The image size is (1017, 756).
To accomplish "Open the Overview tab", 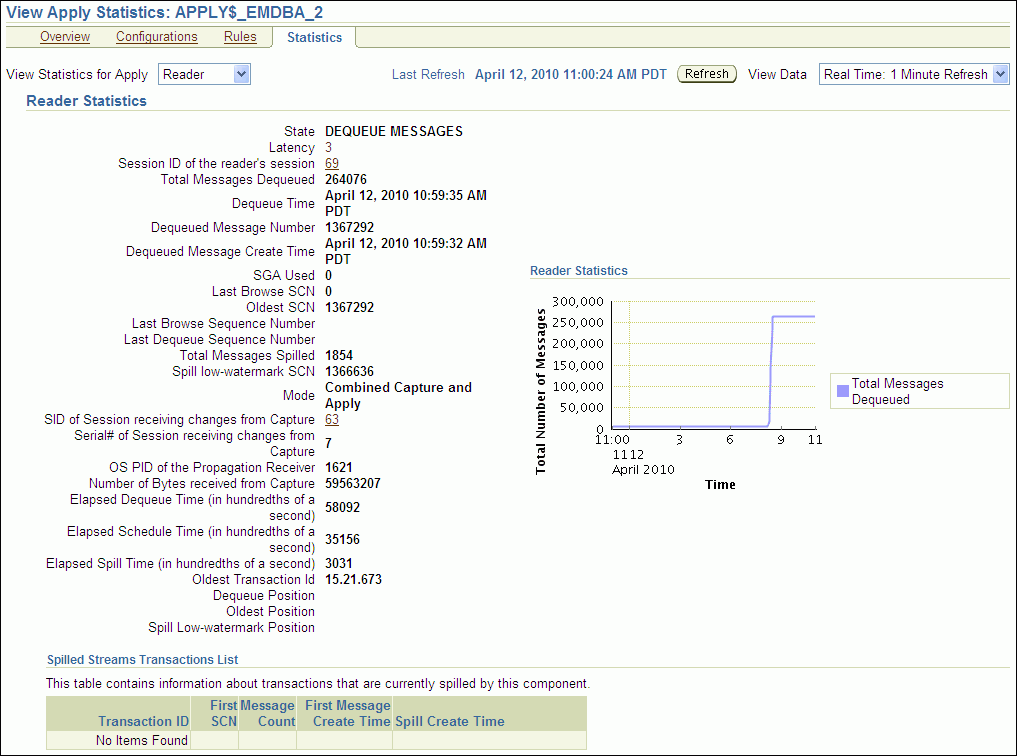I will (x=65, y=37).
